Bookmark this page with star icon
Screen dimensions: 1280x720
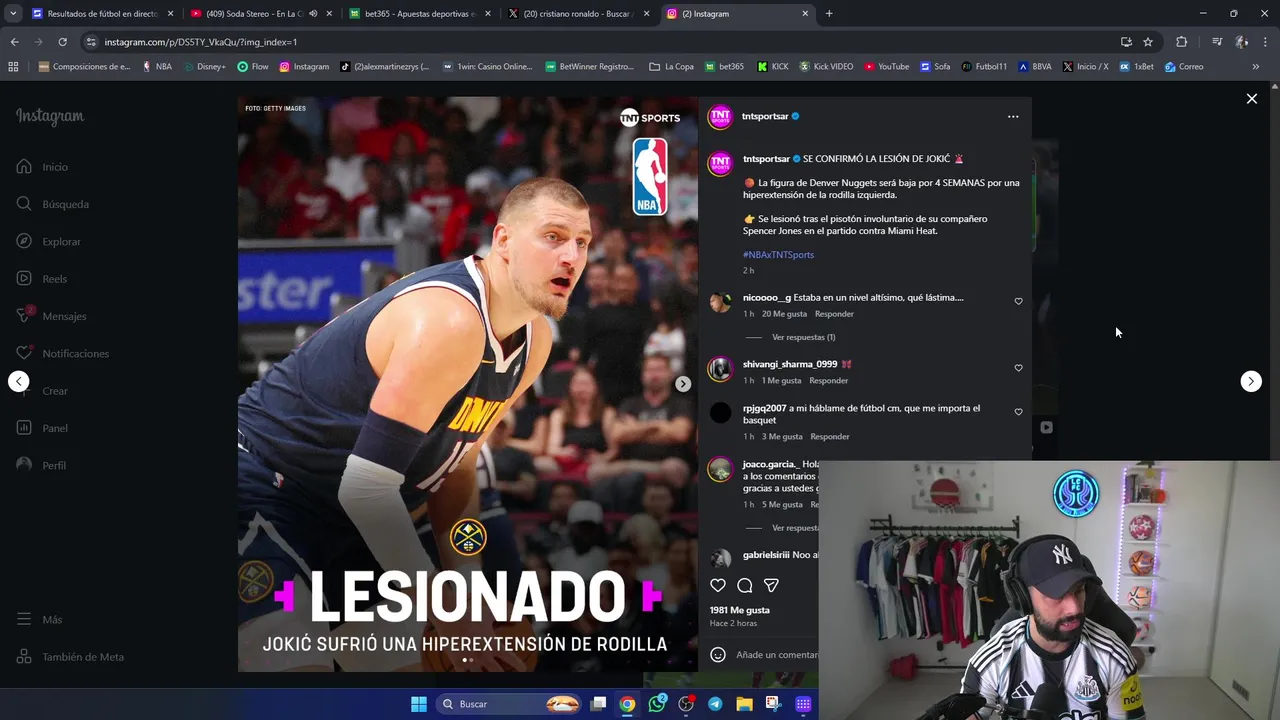1148,42
